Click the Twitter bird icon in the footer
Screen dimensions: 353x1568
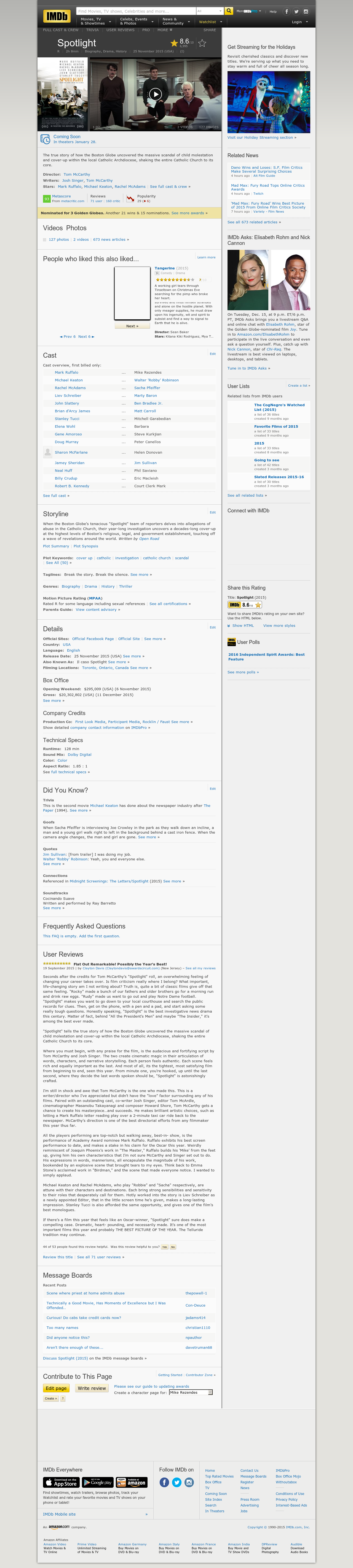click(x=176, y=1482)
